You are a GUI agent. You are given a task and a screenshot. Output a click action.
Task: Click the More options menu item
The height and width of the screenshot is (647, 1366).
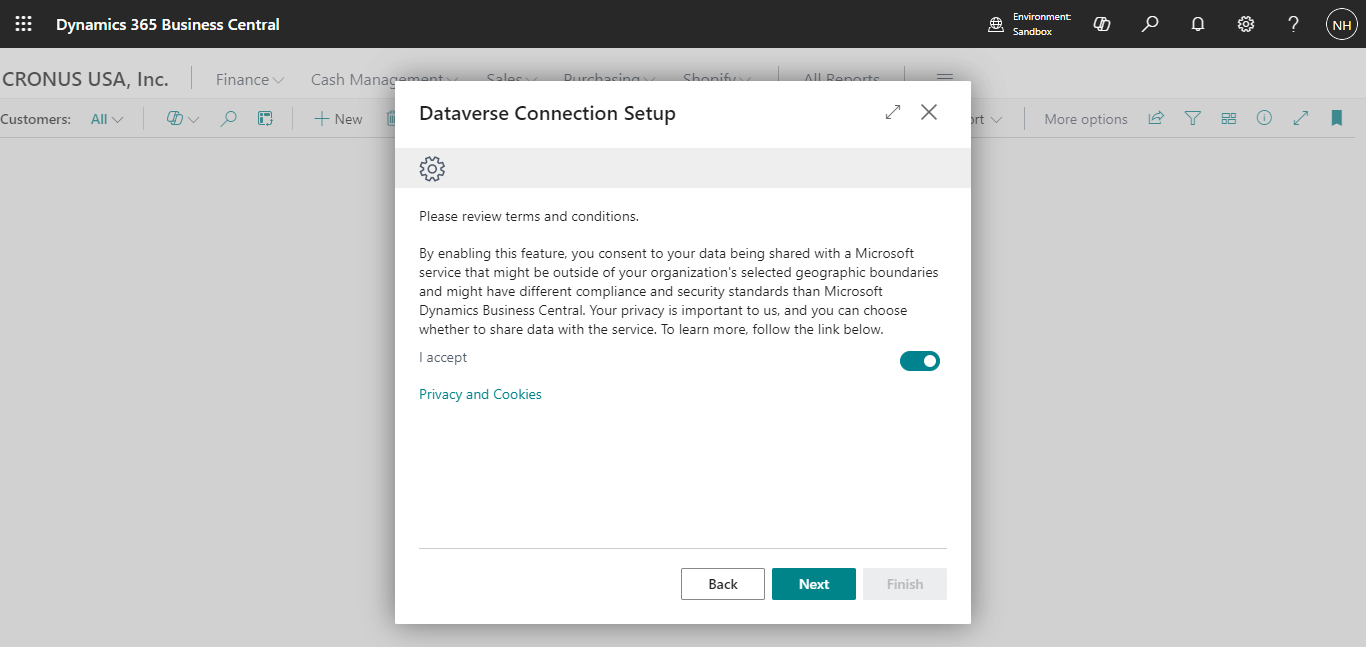[1085, 119]
